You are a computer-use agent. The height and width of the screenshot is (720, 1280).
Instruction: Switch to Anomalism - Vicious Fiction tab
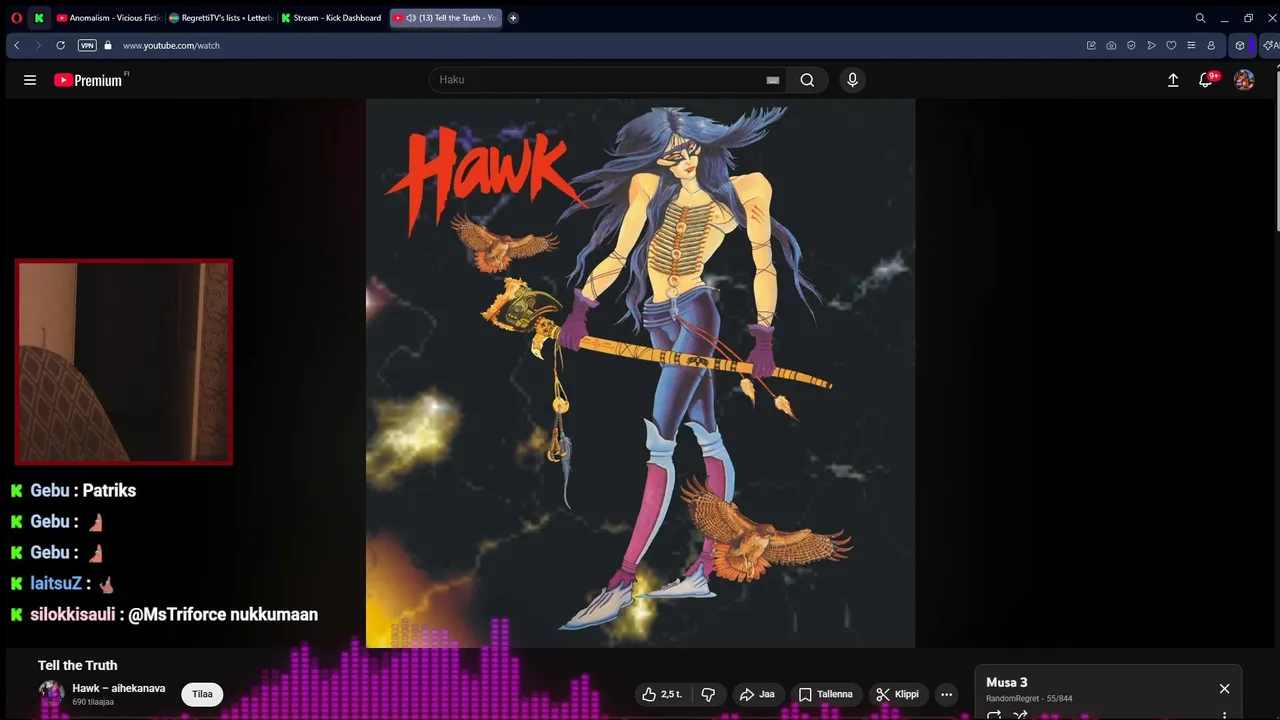point(108,18)
